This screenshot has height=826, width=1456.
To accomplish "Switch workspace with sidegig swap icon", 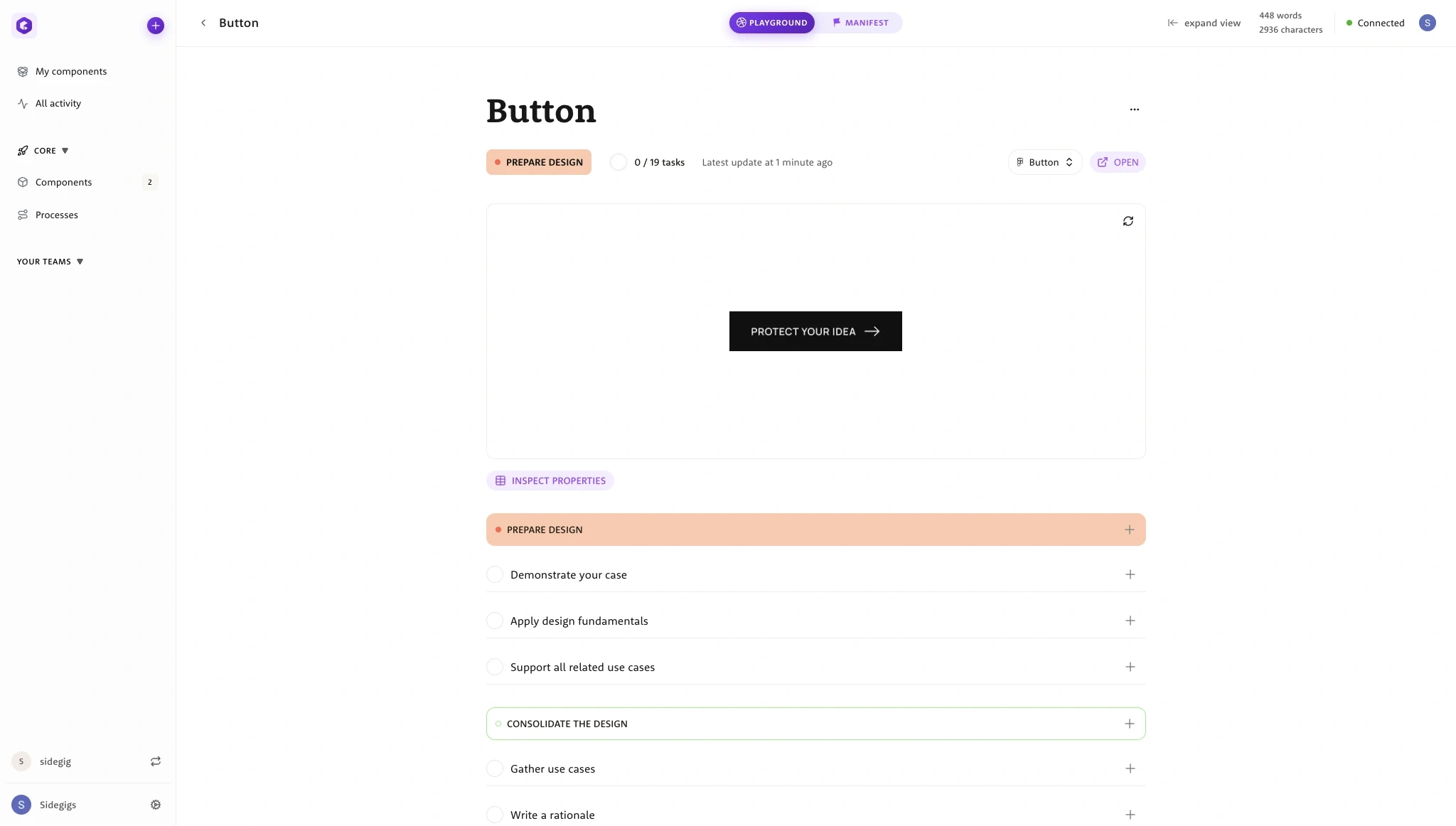I will pos(156,761).
